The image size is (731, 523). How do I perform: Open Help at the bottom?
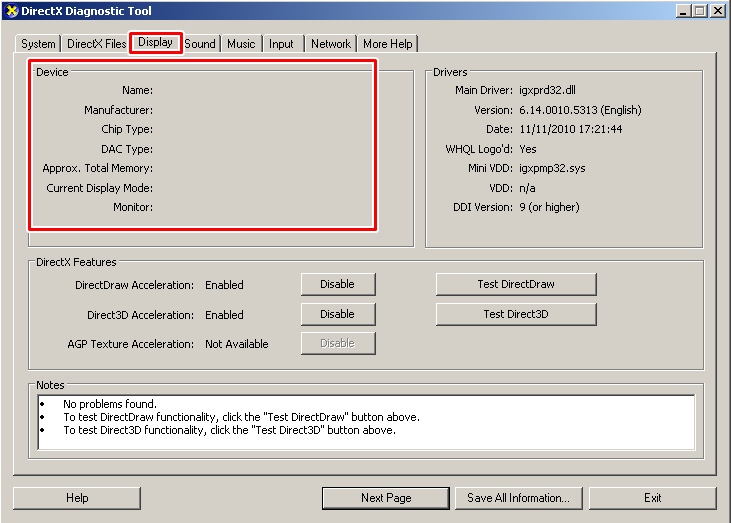pyautogui.click(x=77, y=498)
